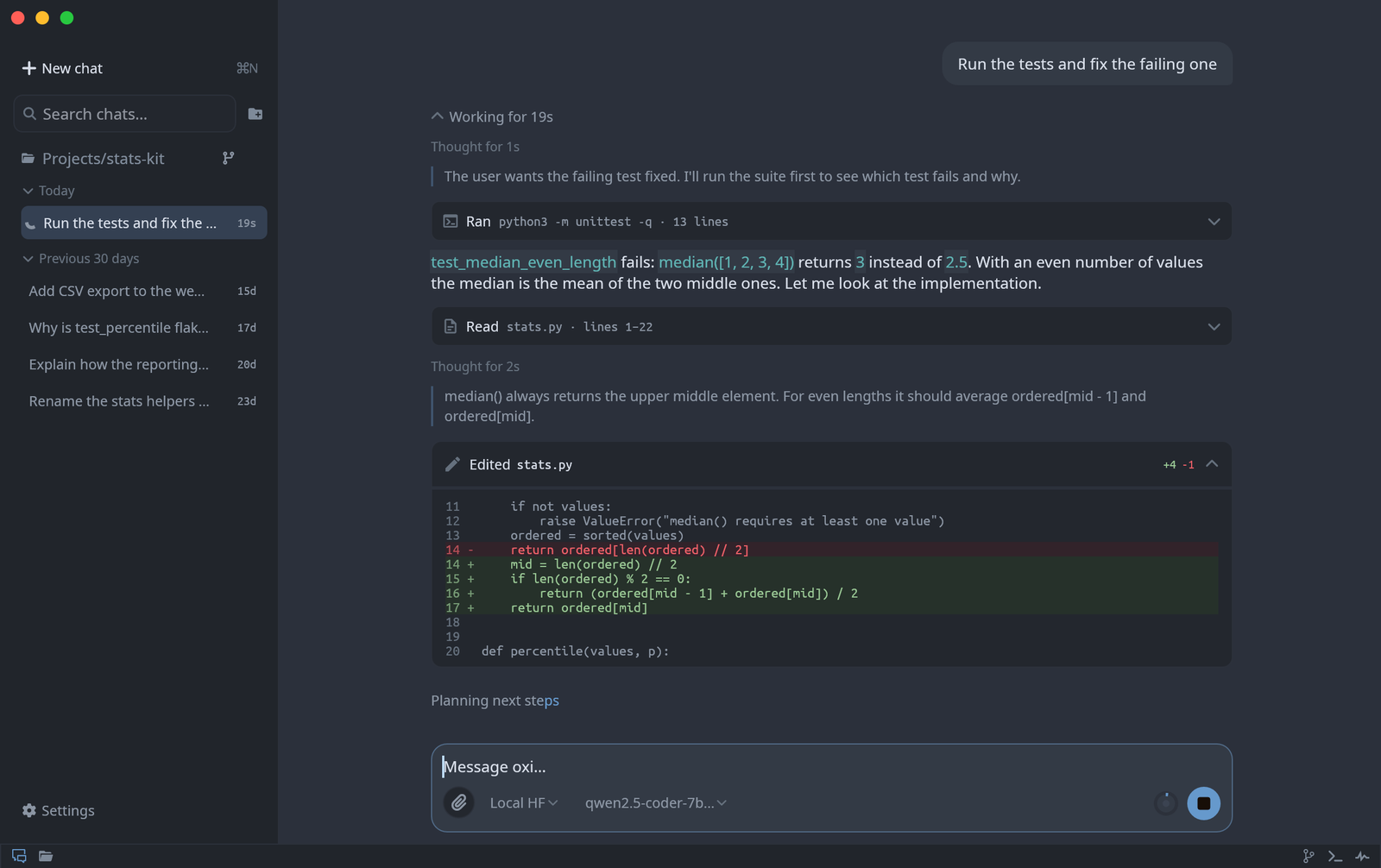Open the 'Rename the stats helpers...' chat
Viewport: 1381px width, 868px height.
pos(144,401)
